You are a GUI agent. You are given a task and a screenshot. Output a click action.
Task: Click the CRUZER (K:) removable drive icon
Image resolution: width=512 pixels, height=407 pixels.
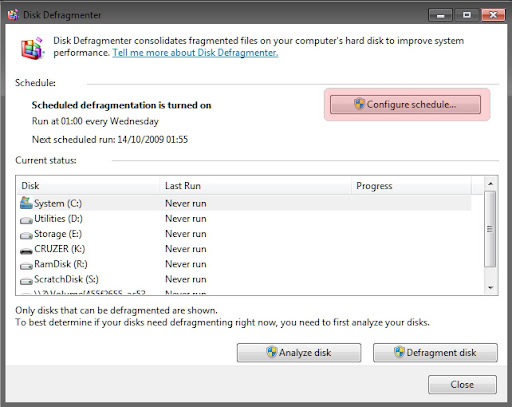tap(26, 251)
